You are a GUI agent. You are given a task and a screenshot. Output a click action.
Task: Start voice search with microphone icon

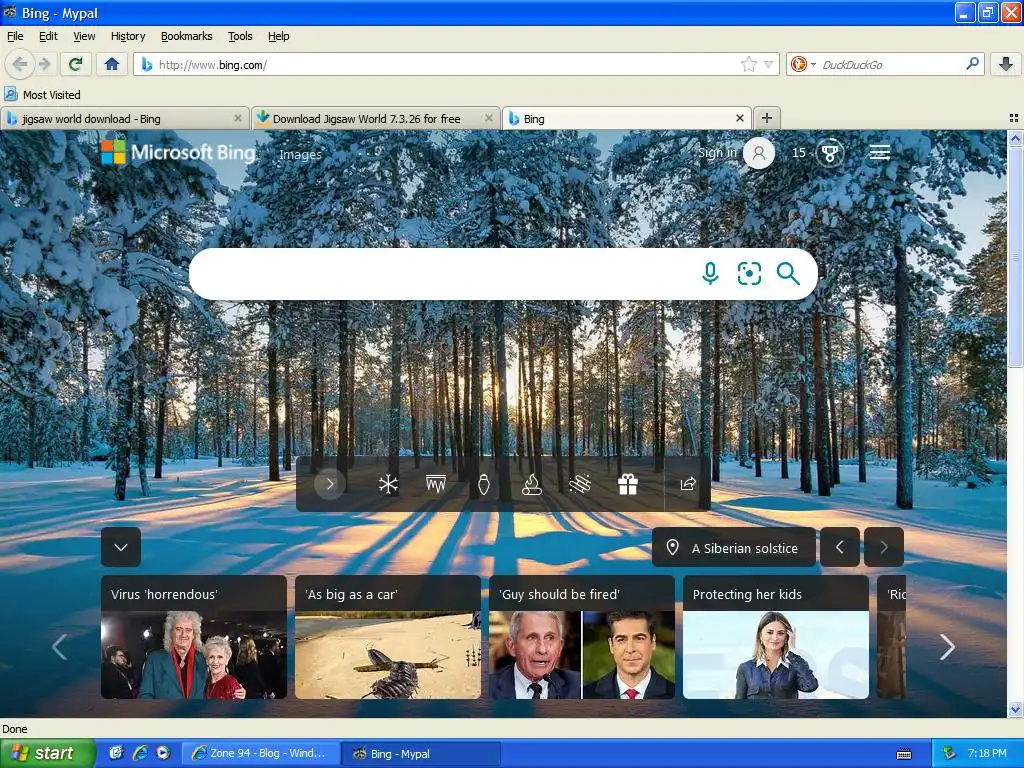tap(710, 274)
